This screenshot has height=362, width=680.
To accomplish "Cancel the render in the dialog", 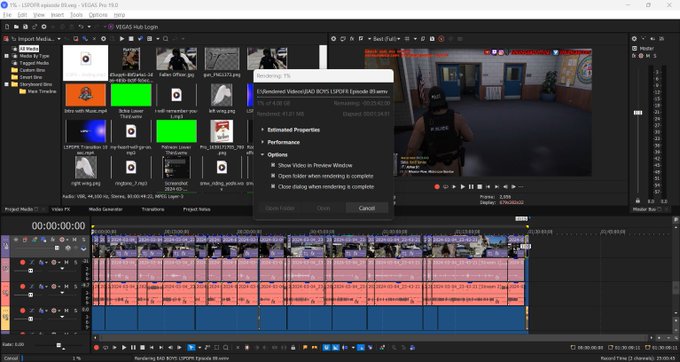I will [x=367, y=208].
